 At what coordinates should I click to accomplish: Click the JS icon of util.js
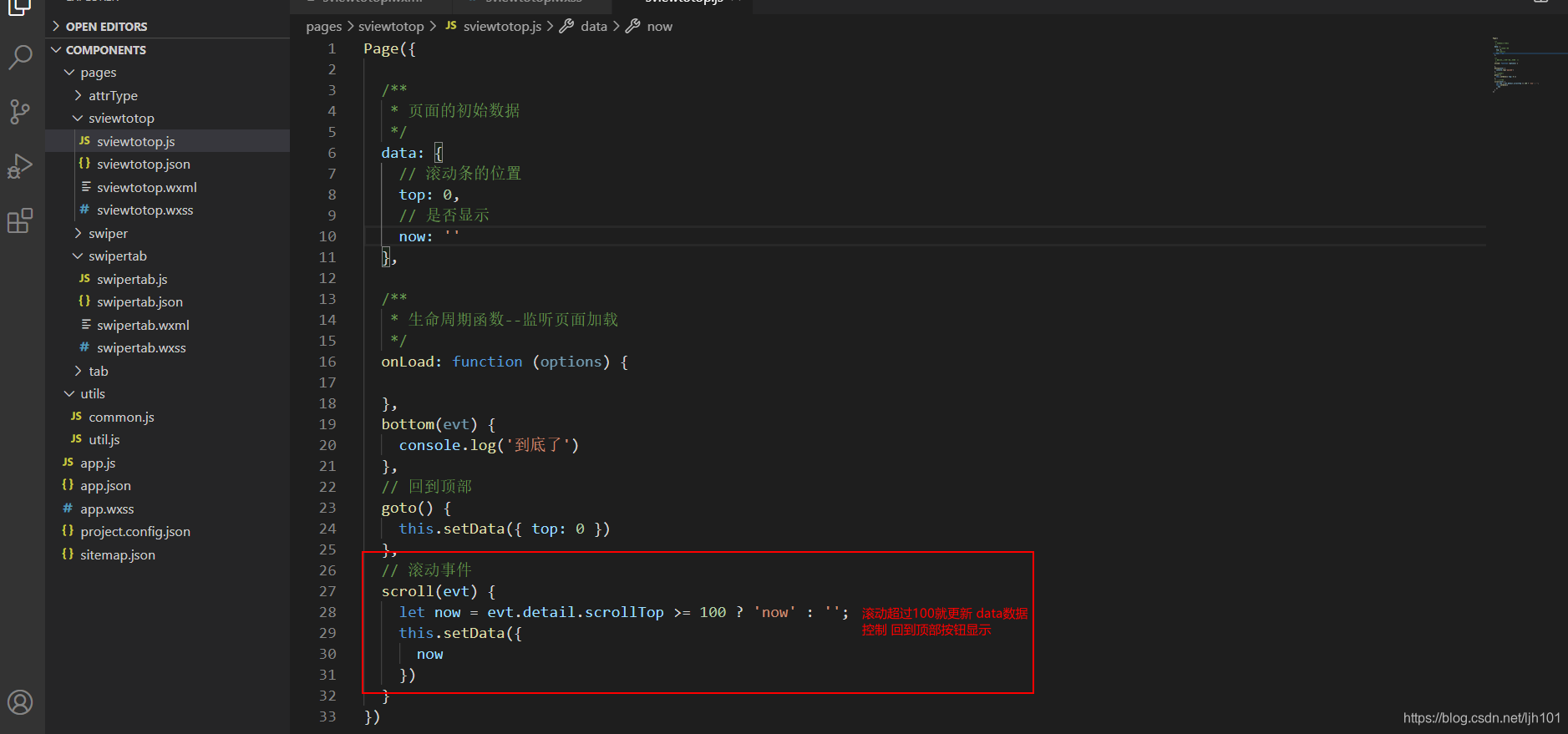click(76, 439)
